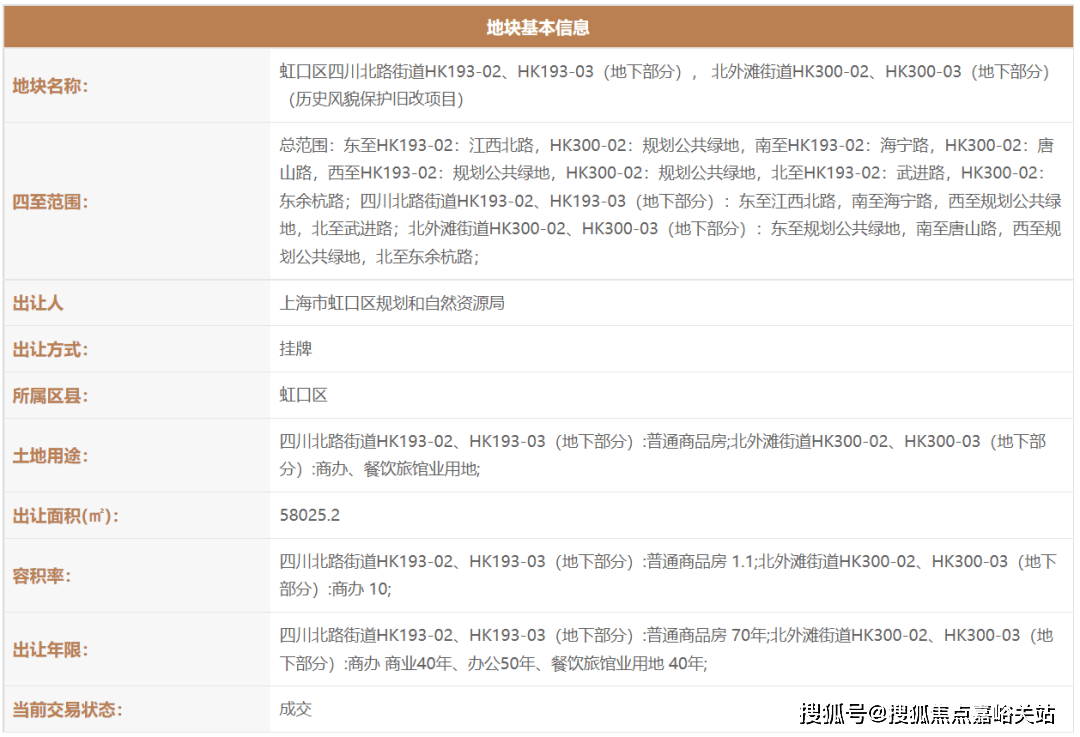Click the 虹口区 value in 所属区县 row
Screen dimensions: 1080x737
[x=304, y=396]
